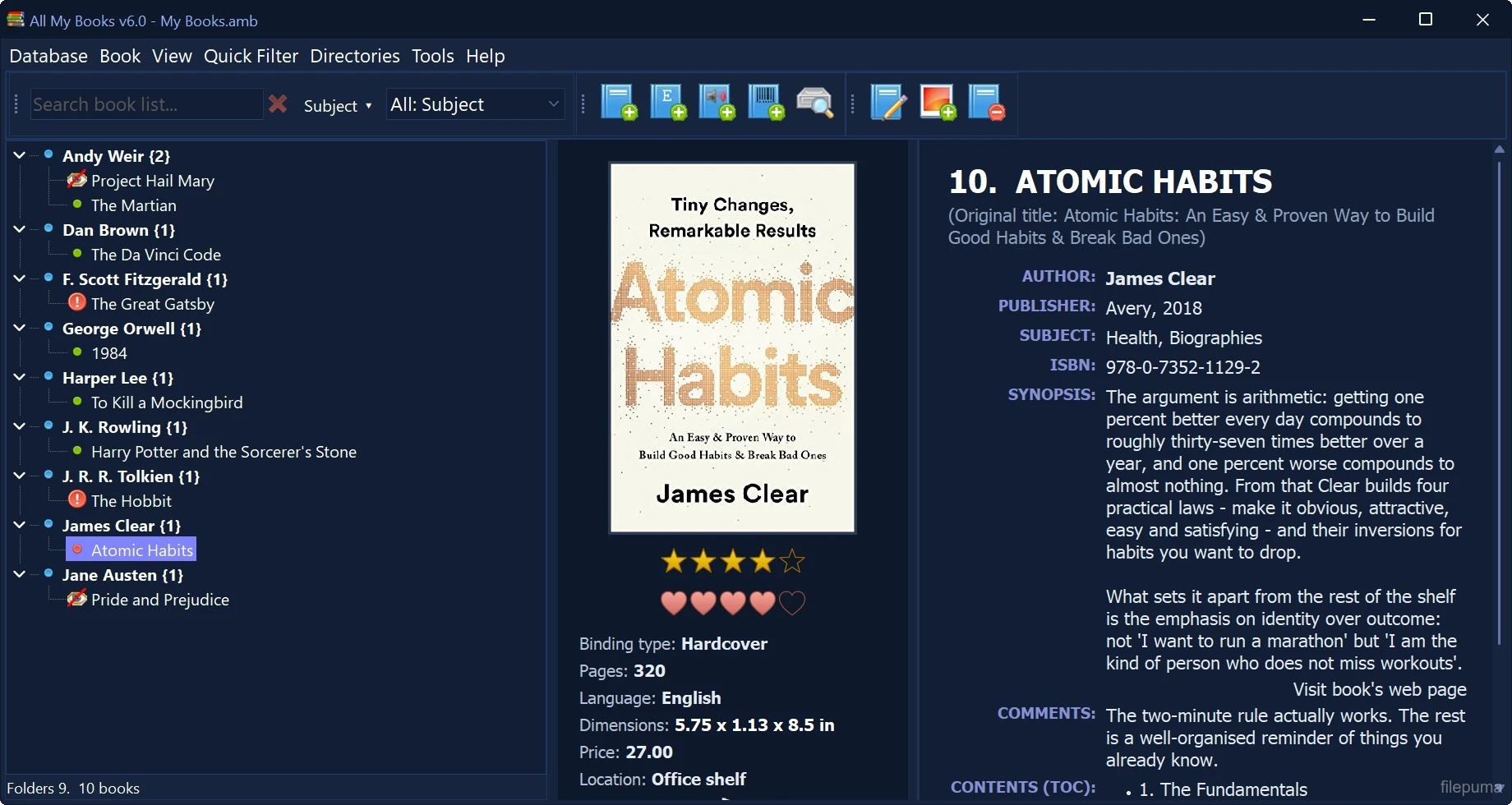
Task: Click the third filled heart in the rating
Action: coord(733,603)
